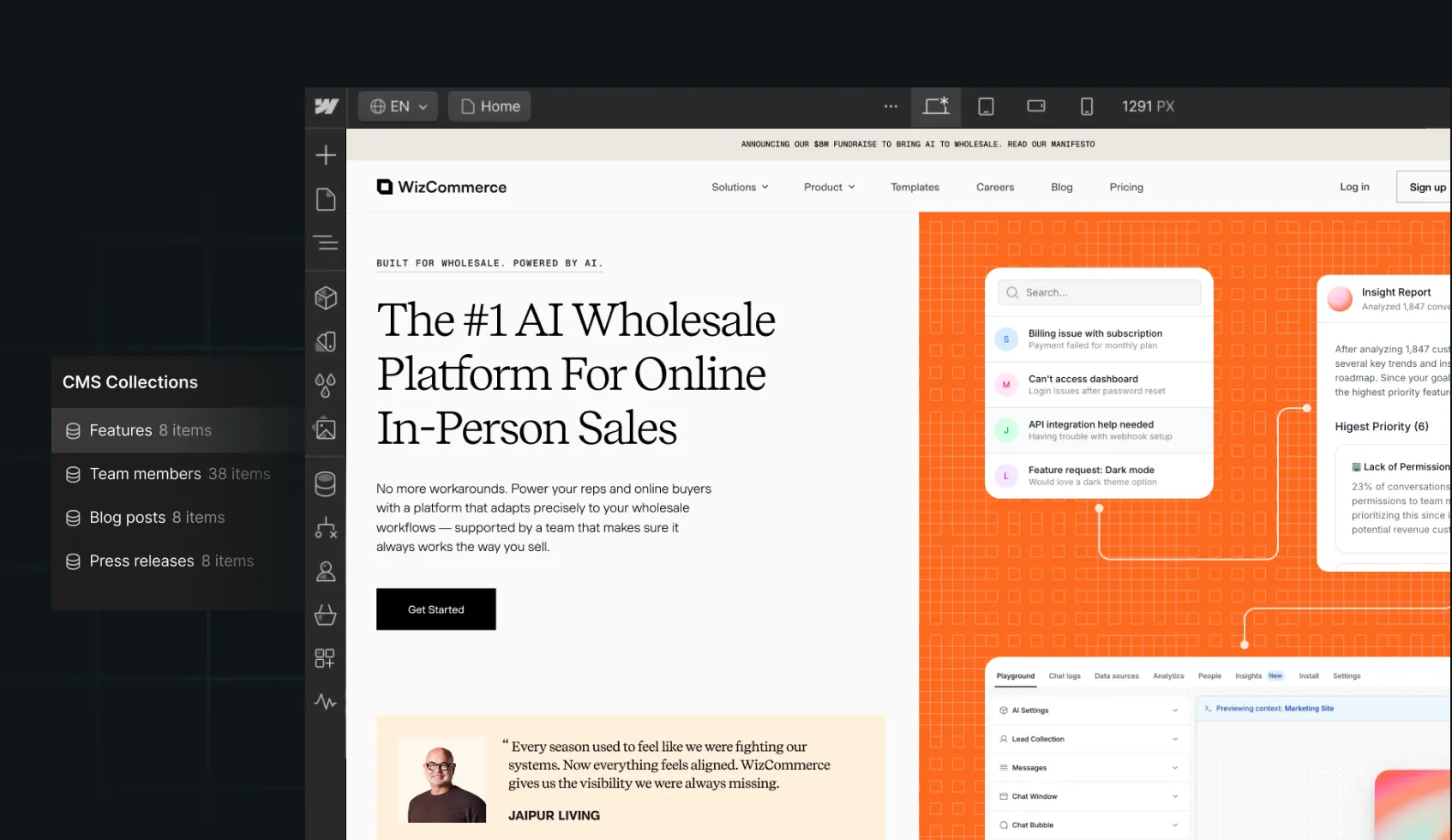1452x840 pixels.
Task: Click the Webflow logo icon
Action: 326,106
